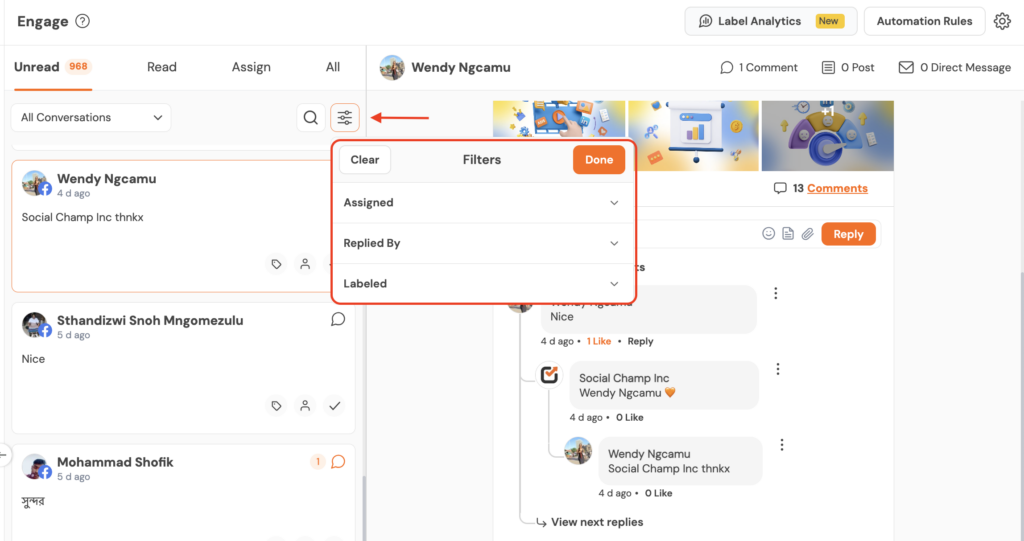The height and width of the screenshot is (541, 1024).
Task: Switch to the Read tab
Action: 162,67
